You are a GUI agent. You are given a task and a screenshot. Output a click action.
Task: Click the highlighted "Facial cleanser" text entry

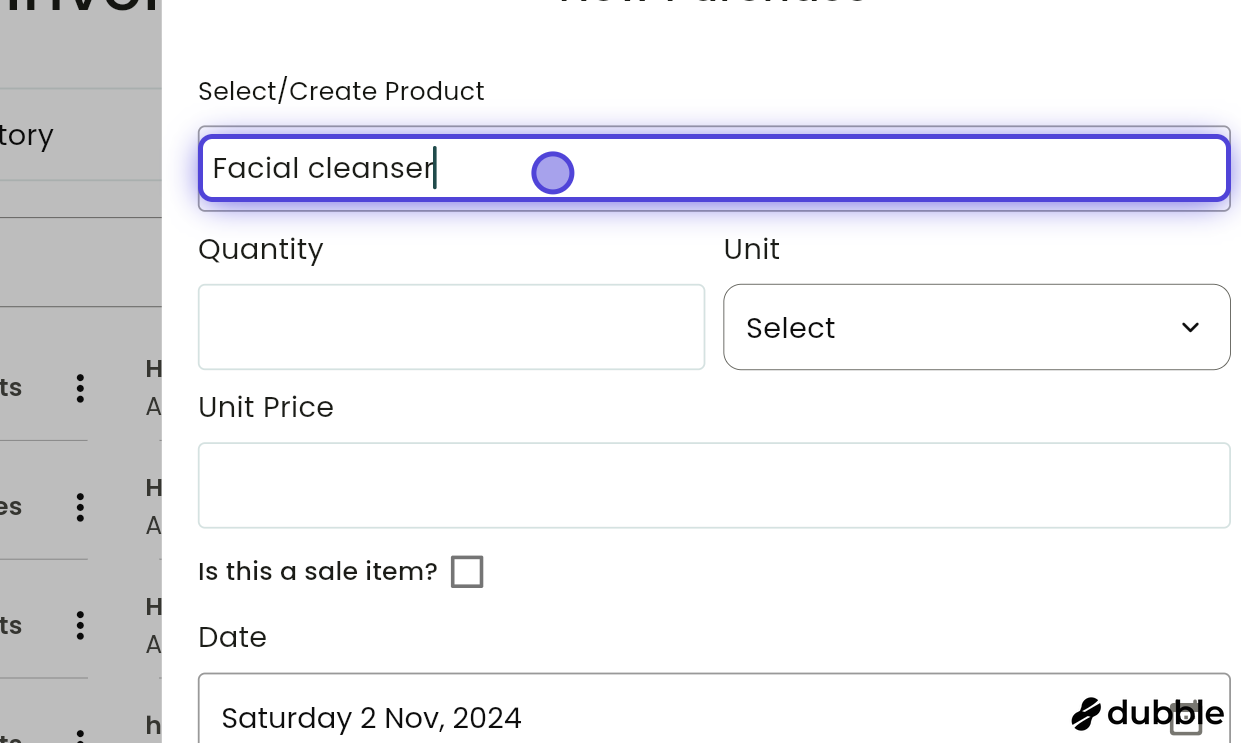tap(323, 168)
